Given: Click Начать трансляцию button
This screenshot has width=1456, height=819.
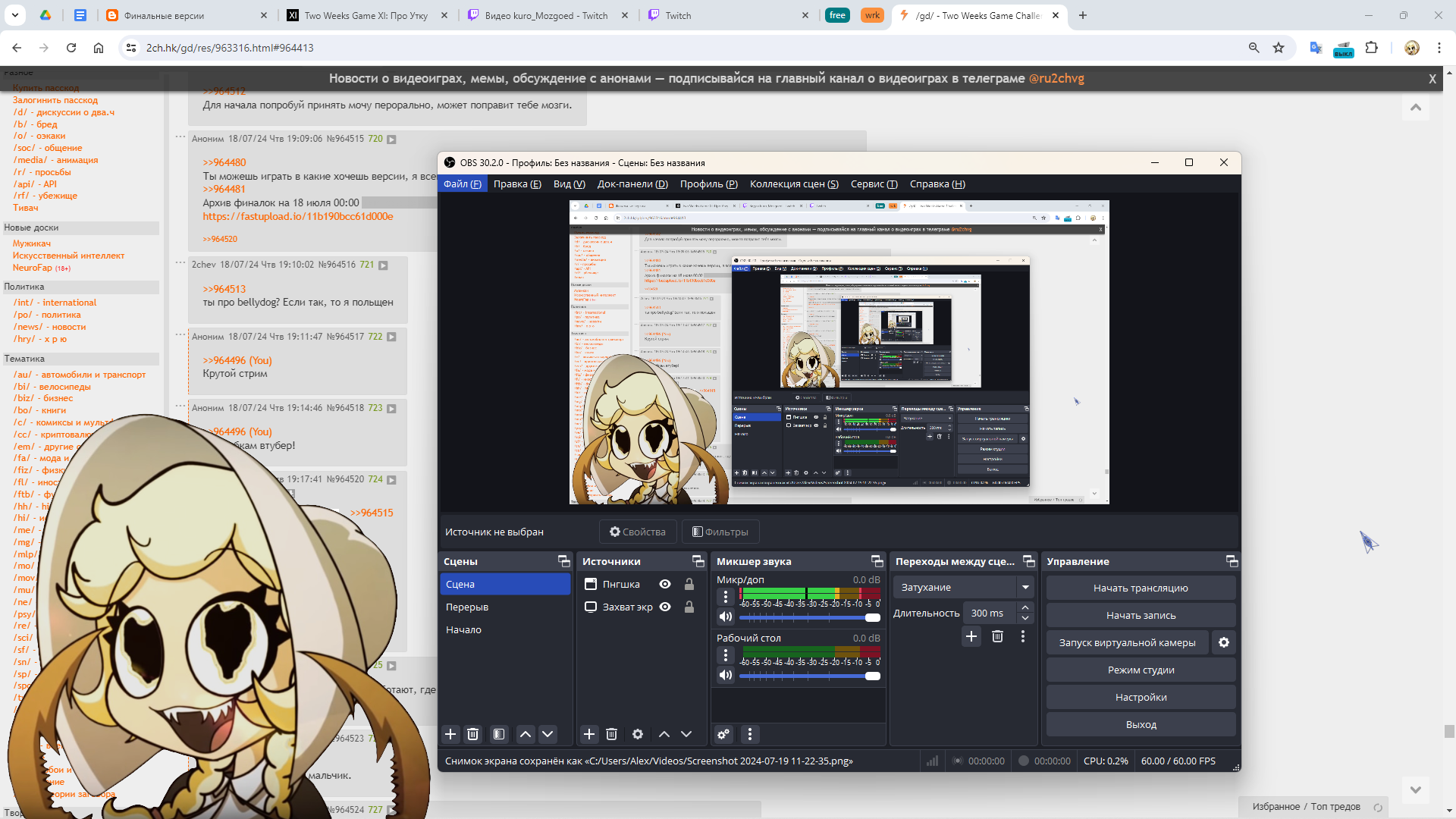Looking at the screenshot, I should click(1141, 588).
